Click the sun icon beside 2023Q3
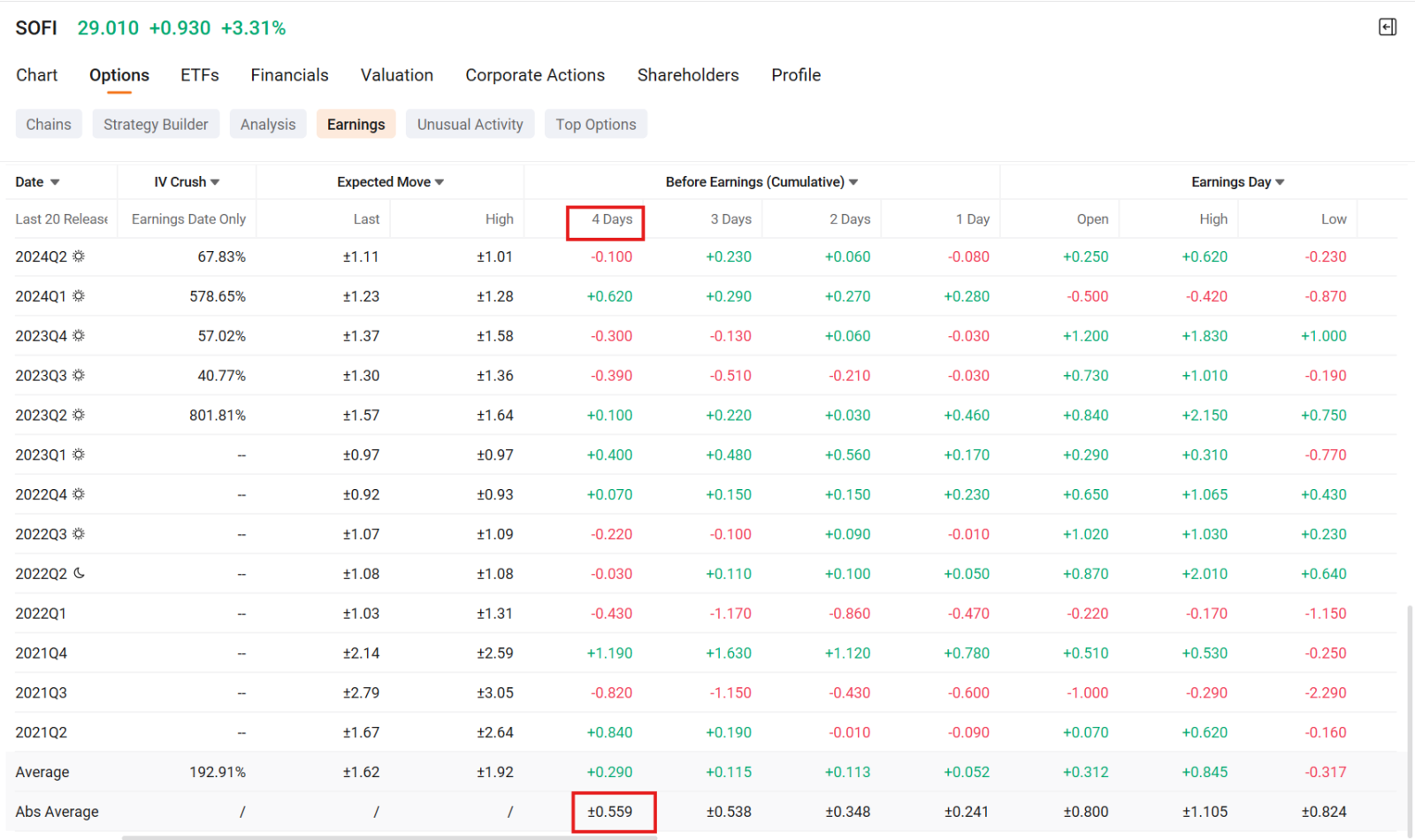1415x840 pixels. pyautogui.click(x=79, y=375)
